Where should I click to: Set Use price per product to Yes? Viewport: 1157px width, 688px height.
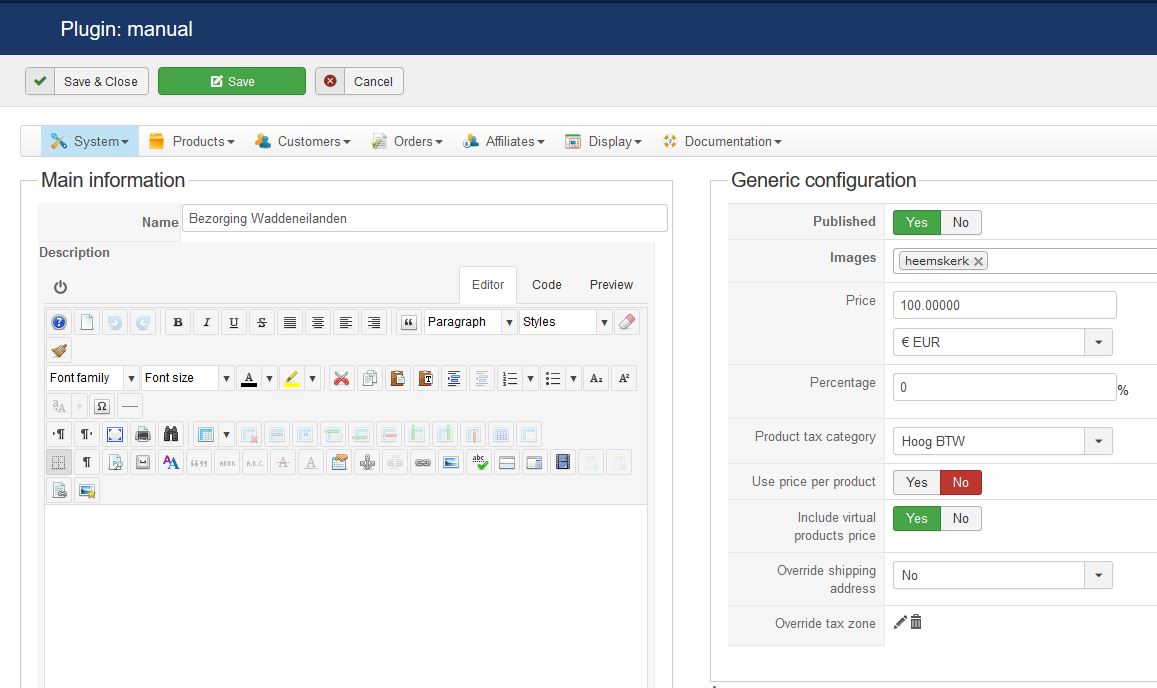pos(916,482)
